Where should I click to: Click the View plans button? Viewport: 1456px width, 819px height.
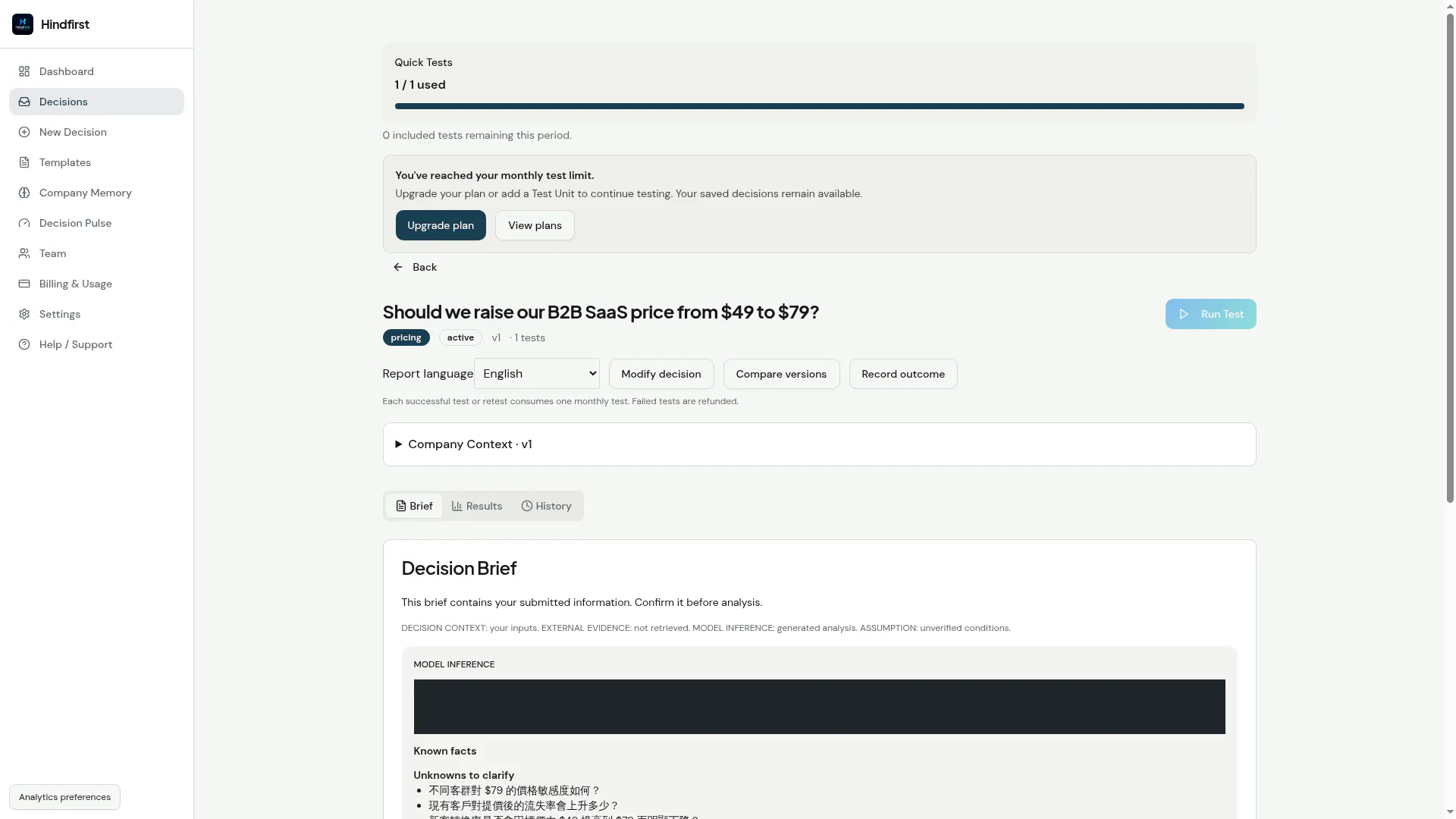click(535, 225)
